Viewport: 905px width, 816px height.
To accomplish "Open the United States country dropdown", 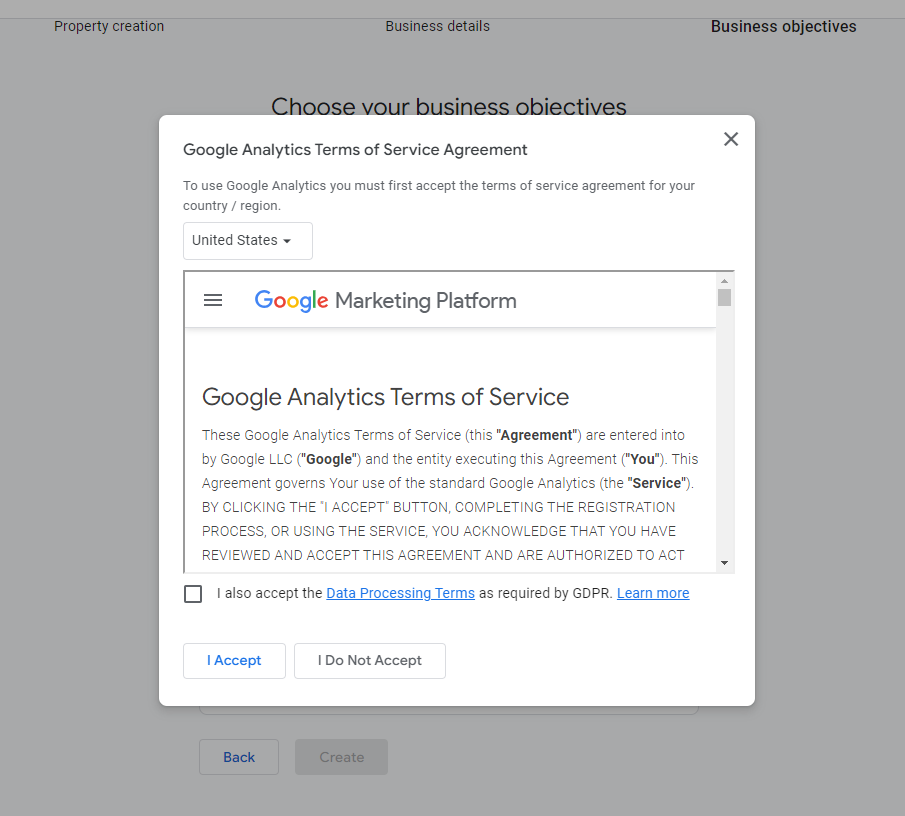I will click(247, 240).
